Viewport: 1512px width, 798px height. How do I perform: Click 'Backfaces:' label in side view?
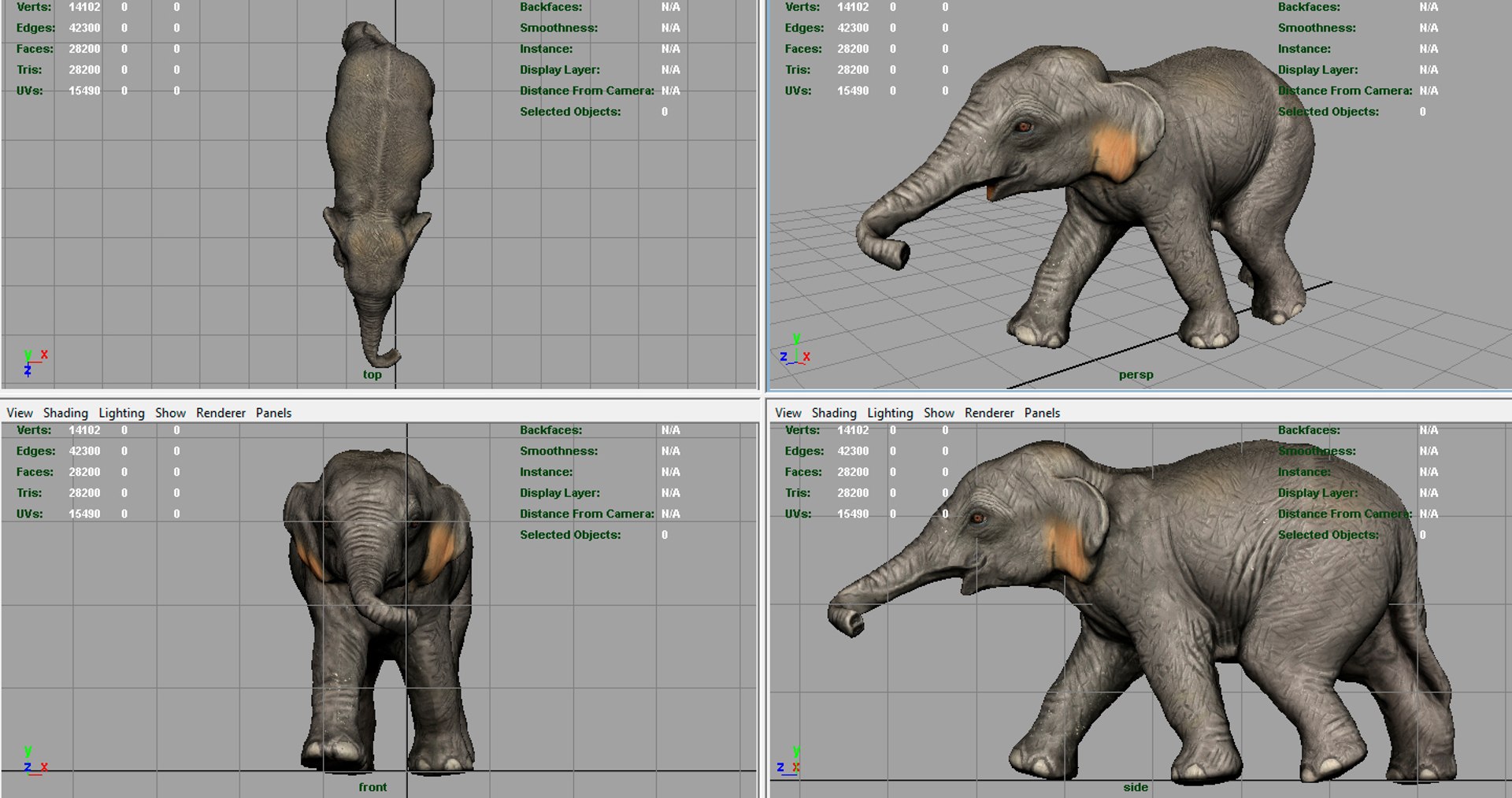click(x=1309, y=430)
